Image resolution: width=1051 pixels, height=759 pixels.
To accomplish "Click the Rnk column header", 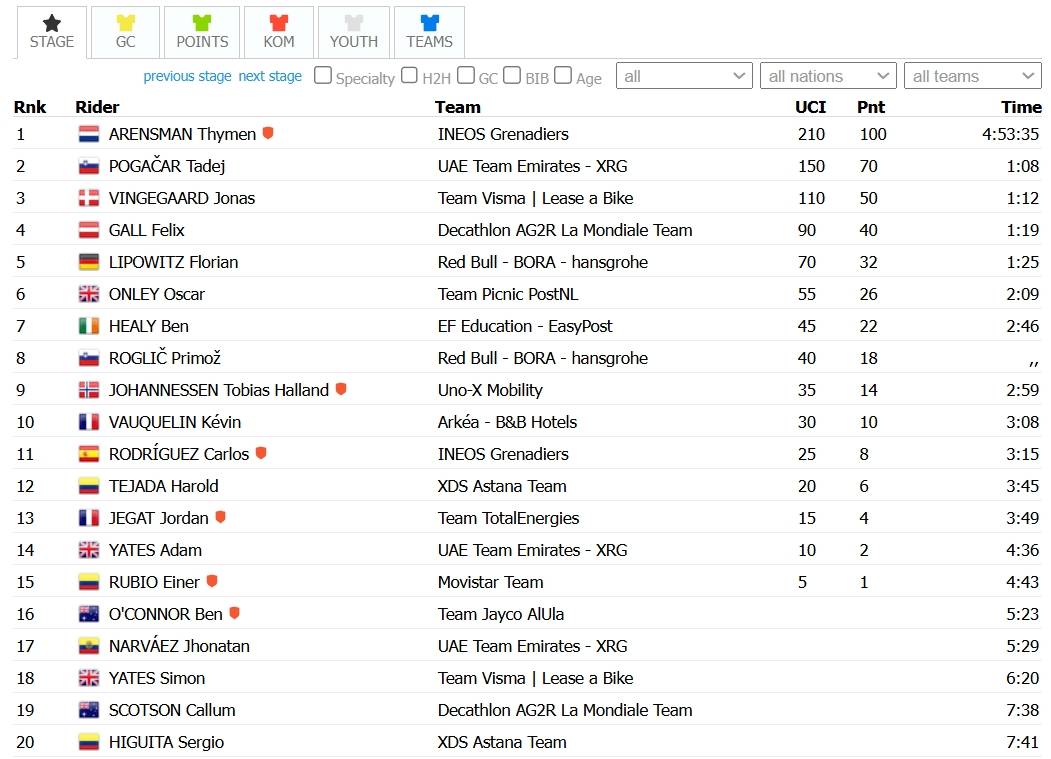I will tap(30, 107).
